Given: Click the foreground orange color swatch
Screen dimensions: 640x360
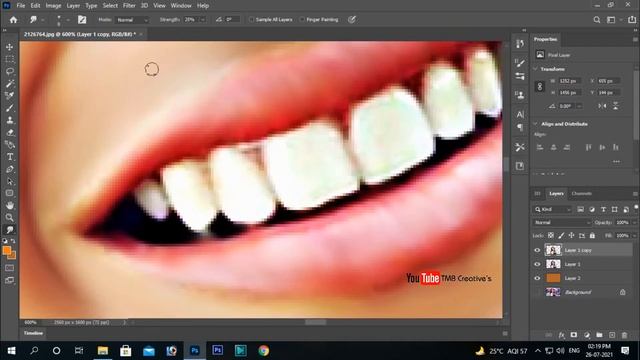Looking at the screenshot, I should pyautogui.click(x=7, y=250).
